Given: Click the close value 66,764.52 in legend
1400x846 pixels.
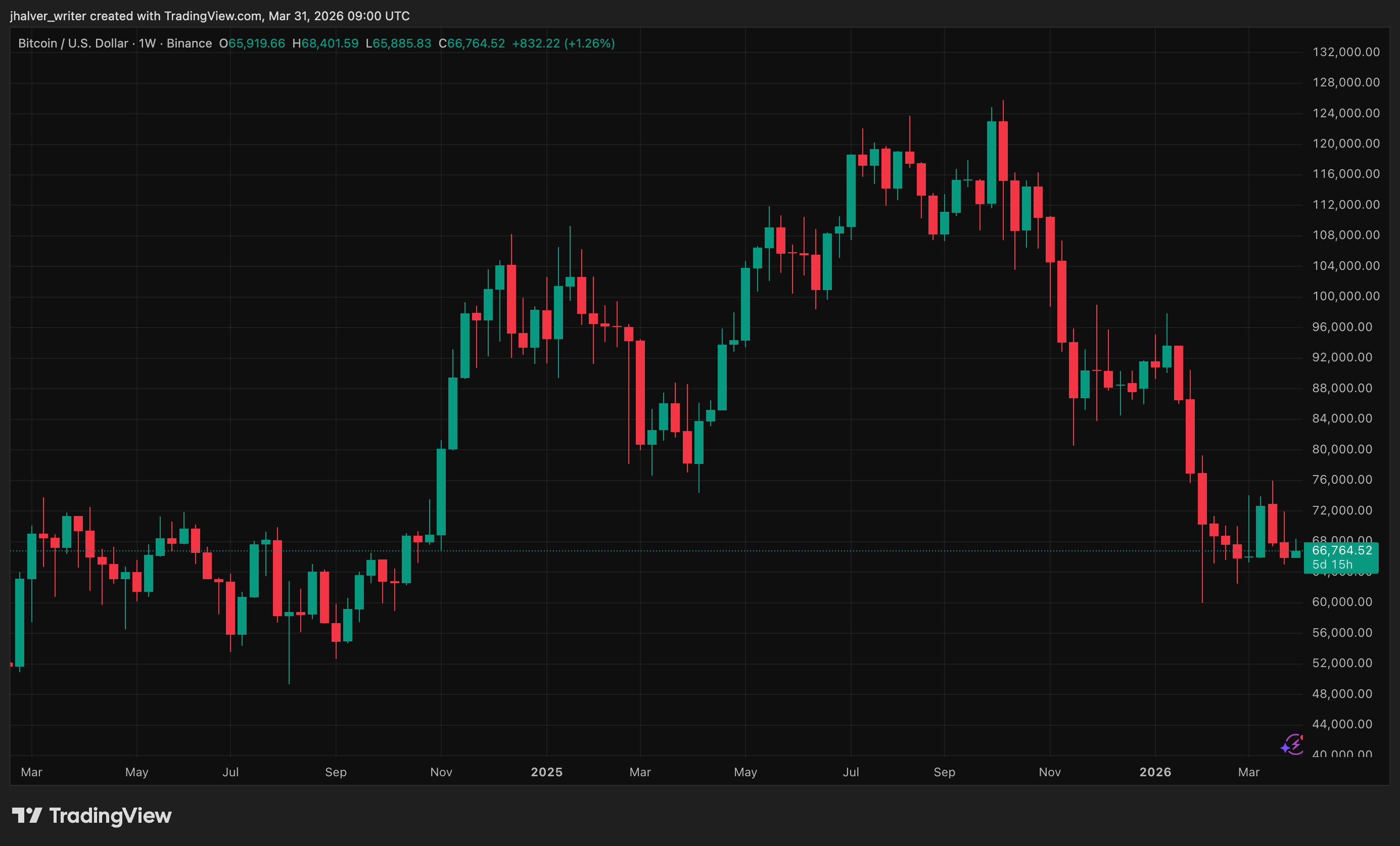Looking at the screenshot, I should click(x=476, y=43).
